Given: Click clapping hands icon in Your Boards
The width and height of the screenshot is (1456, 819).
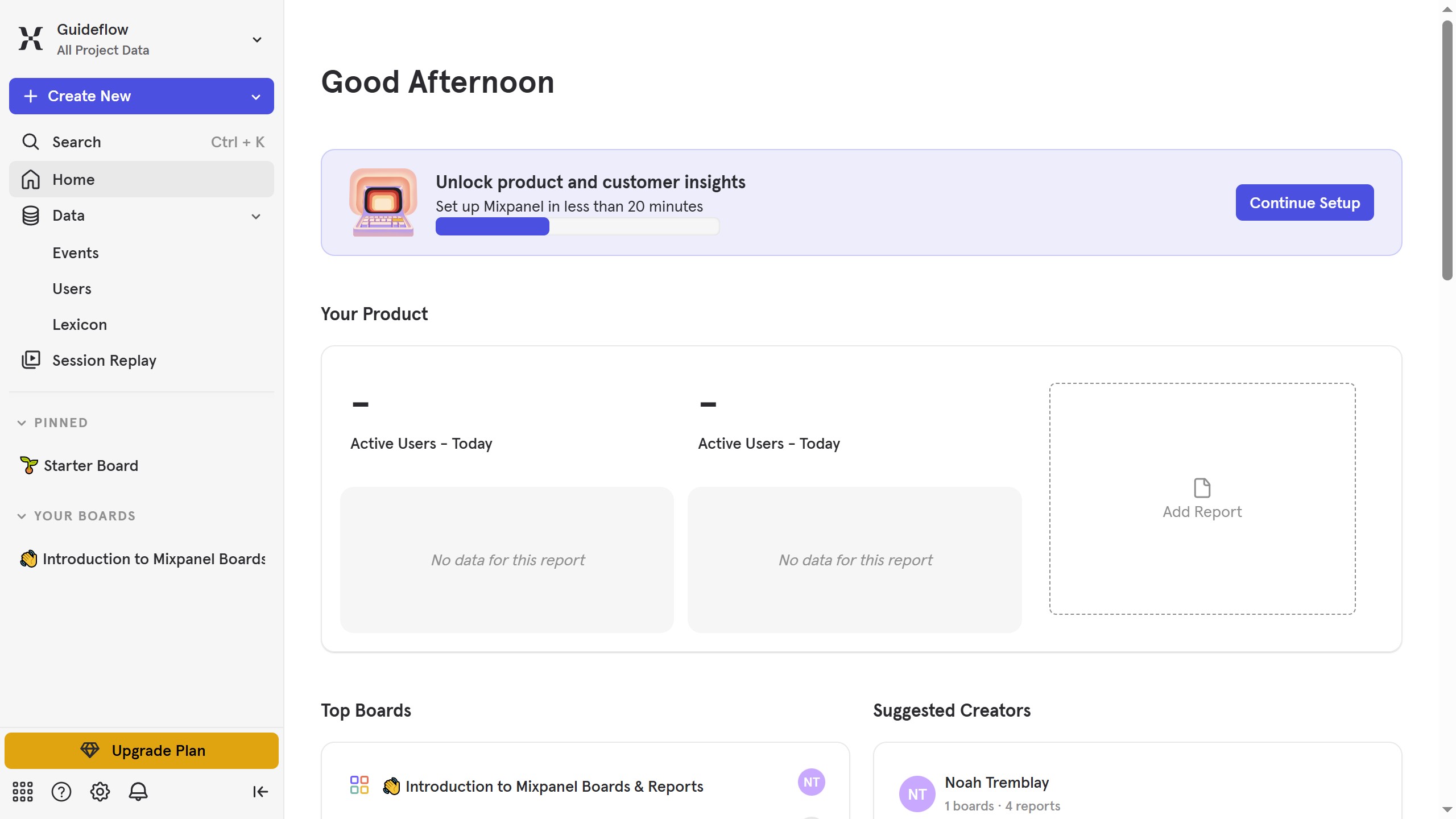Looking at the screenshot, I should [x=28, y=559].
